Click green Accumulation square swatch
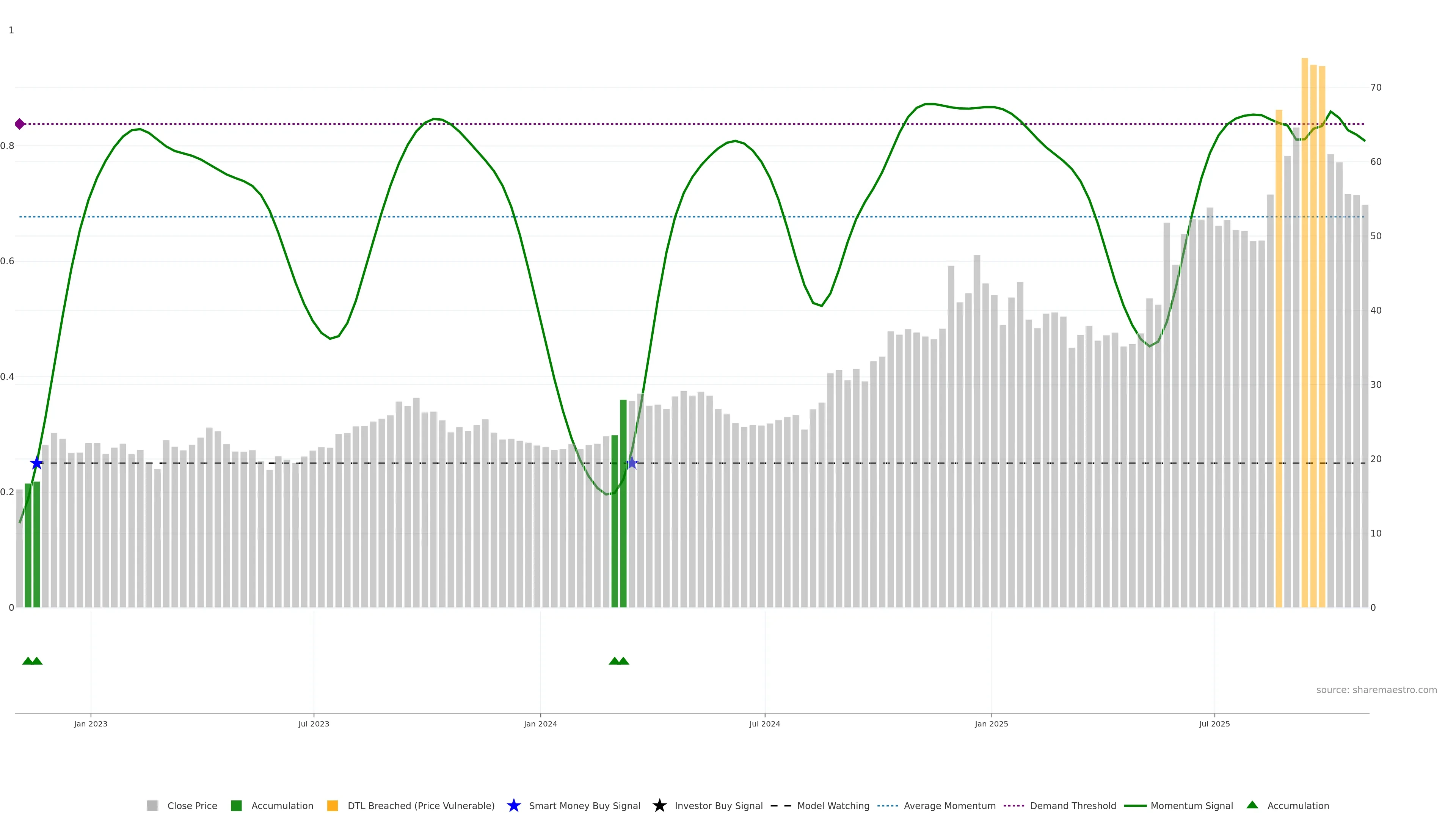 click(236, 805)
